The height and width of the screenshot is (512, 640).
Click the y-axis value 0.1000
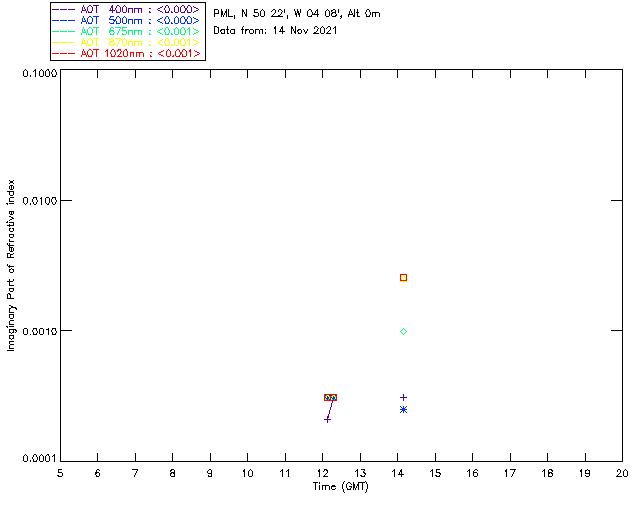(x=40, y=73)
